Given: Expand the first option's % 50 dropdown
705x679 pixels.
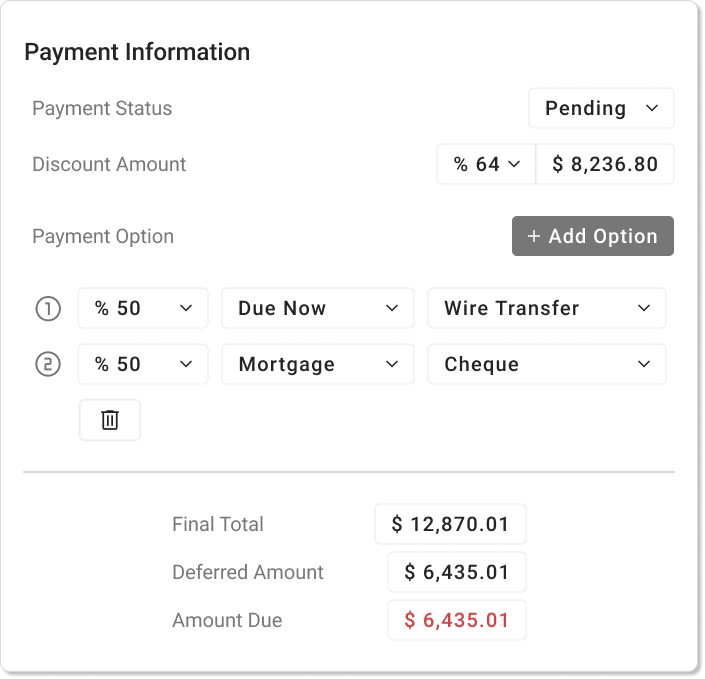Looking at the screenshot, I should (143, 309).
